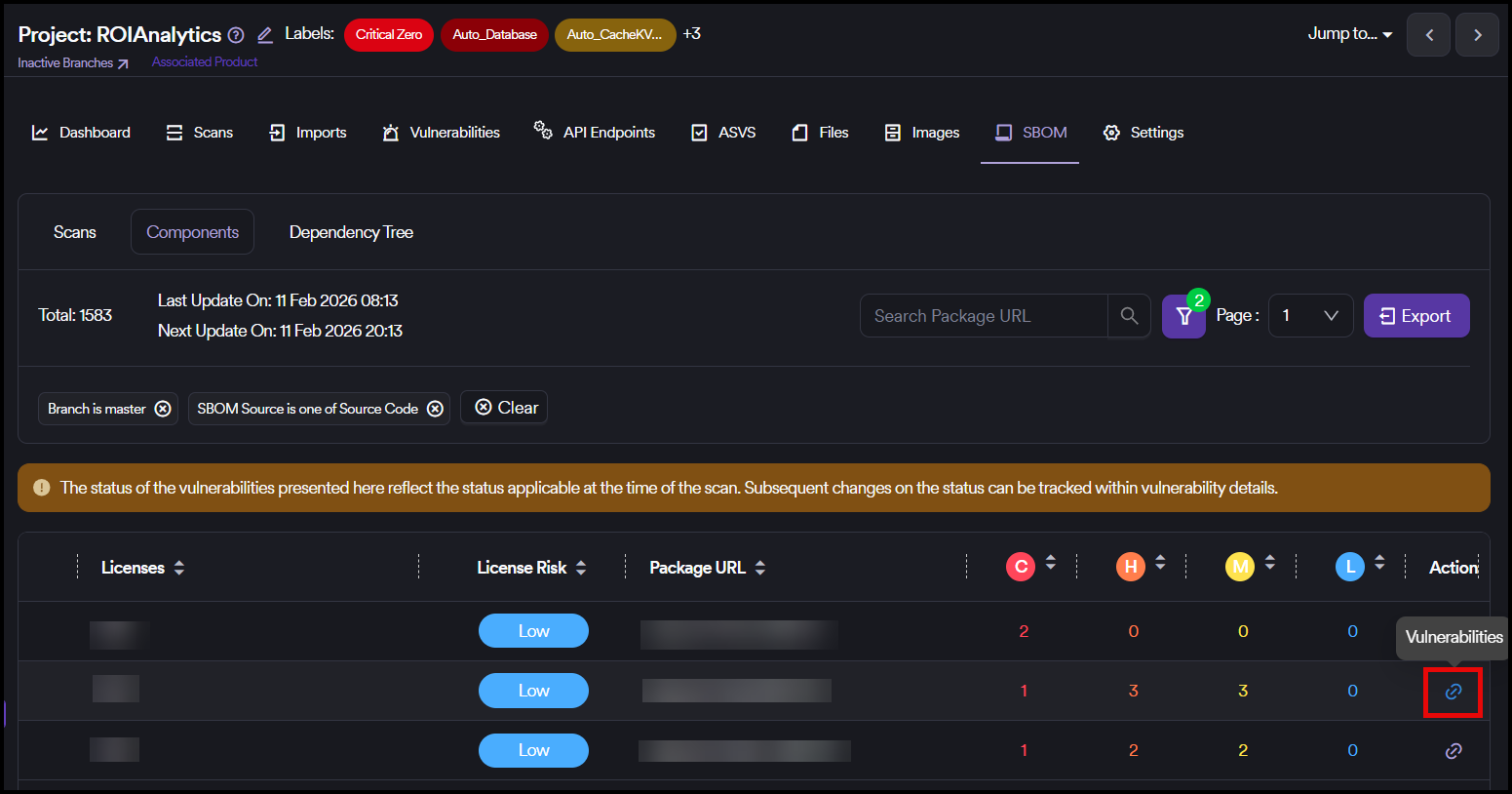This screenshot has height=794, width=1512.
Task: Click the search magnifier icon
Action: (x=1129, y=316)
